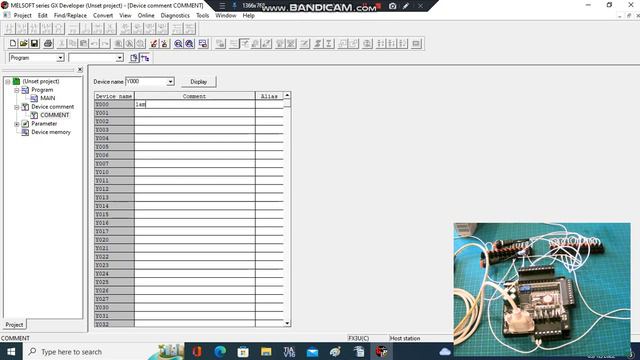The height and width of the screenshot is (360, 640).
Task: Open the MELSOFT icon left of Project menu
Action: tap(7, 15)
